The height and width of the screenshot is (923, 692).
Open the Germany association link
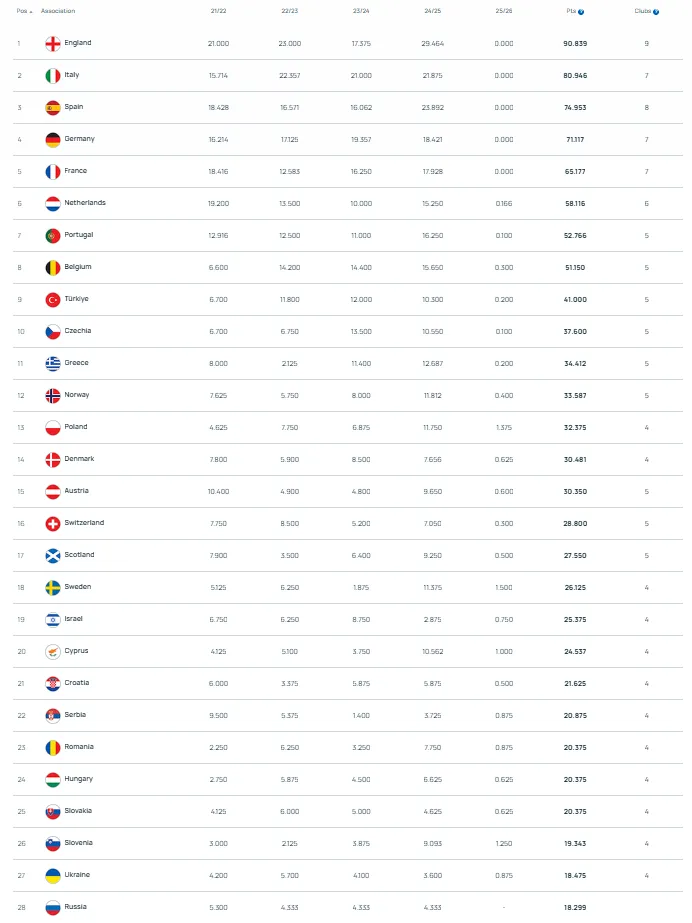[x=79, y=138]
